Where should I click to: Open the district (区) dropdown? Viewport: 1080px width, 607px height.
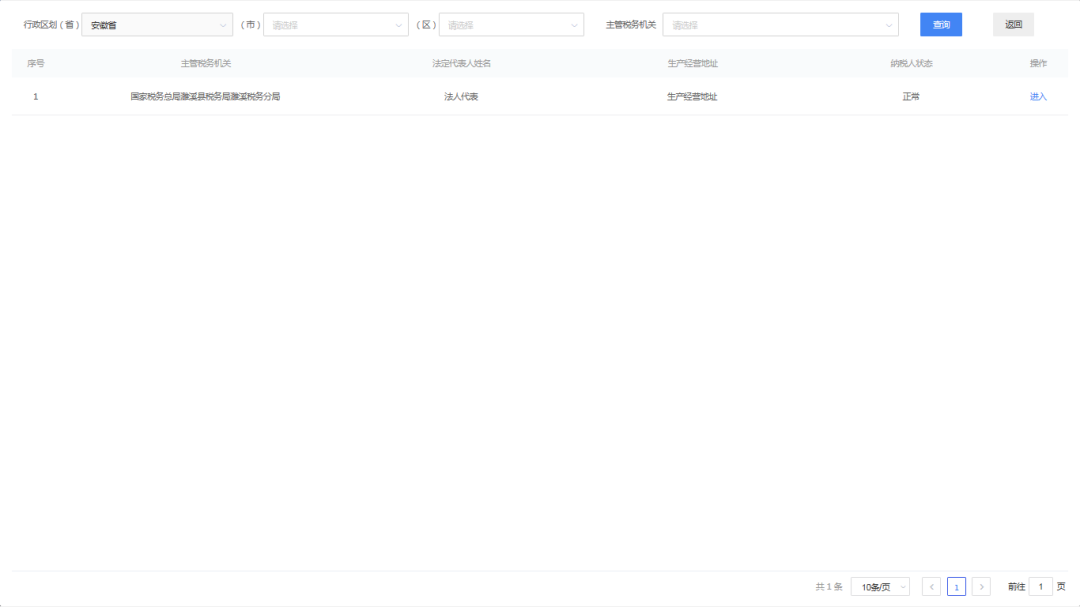point(511,25)
